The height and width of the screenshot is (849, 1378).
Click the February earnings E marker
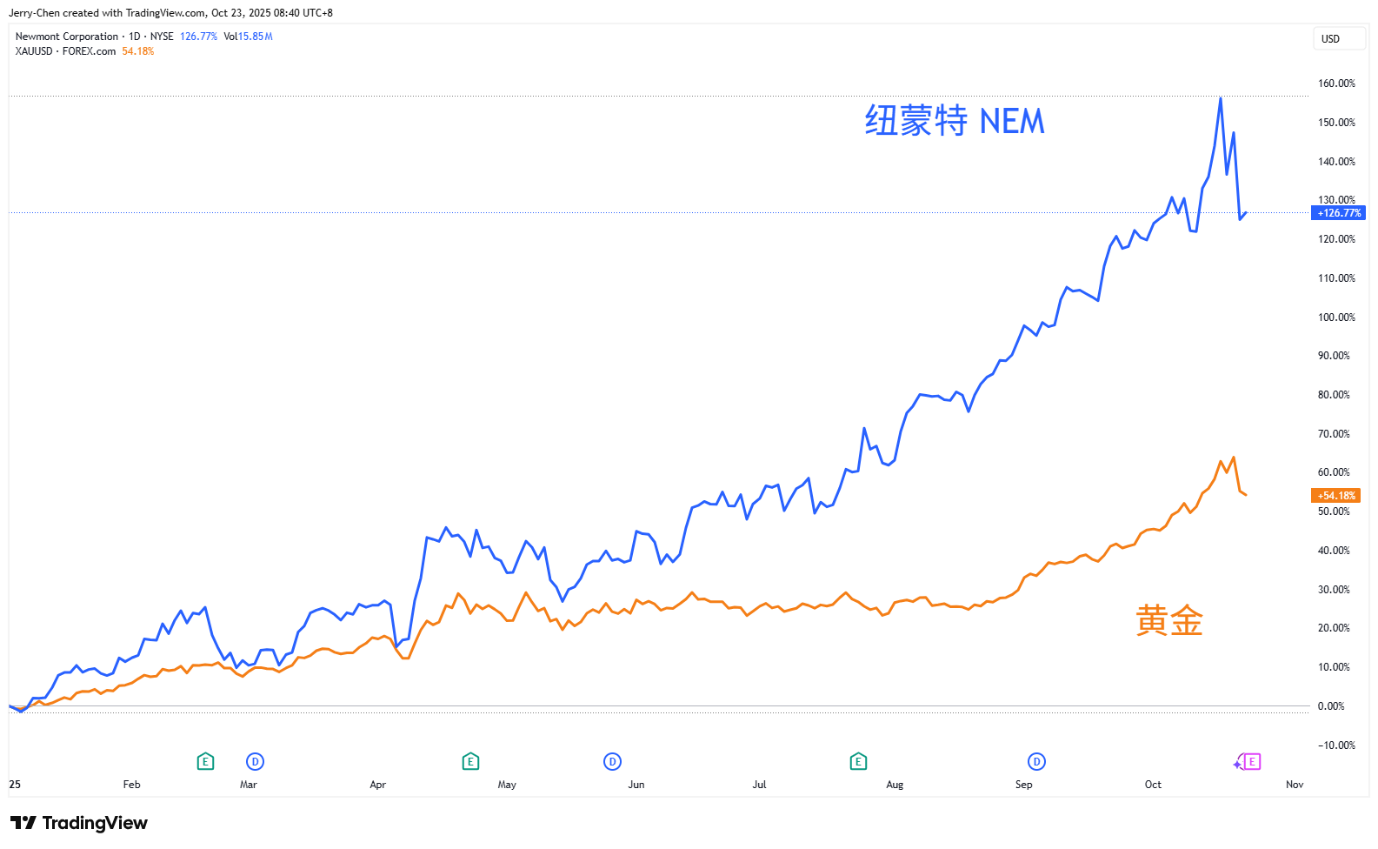(x=205, y=762)
